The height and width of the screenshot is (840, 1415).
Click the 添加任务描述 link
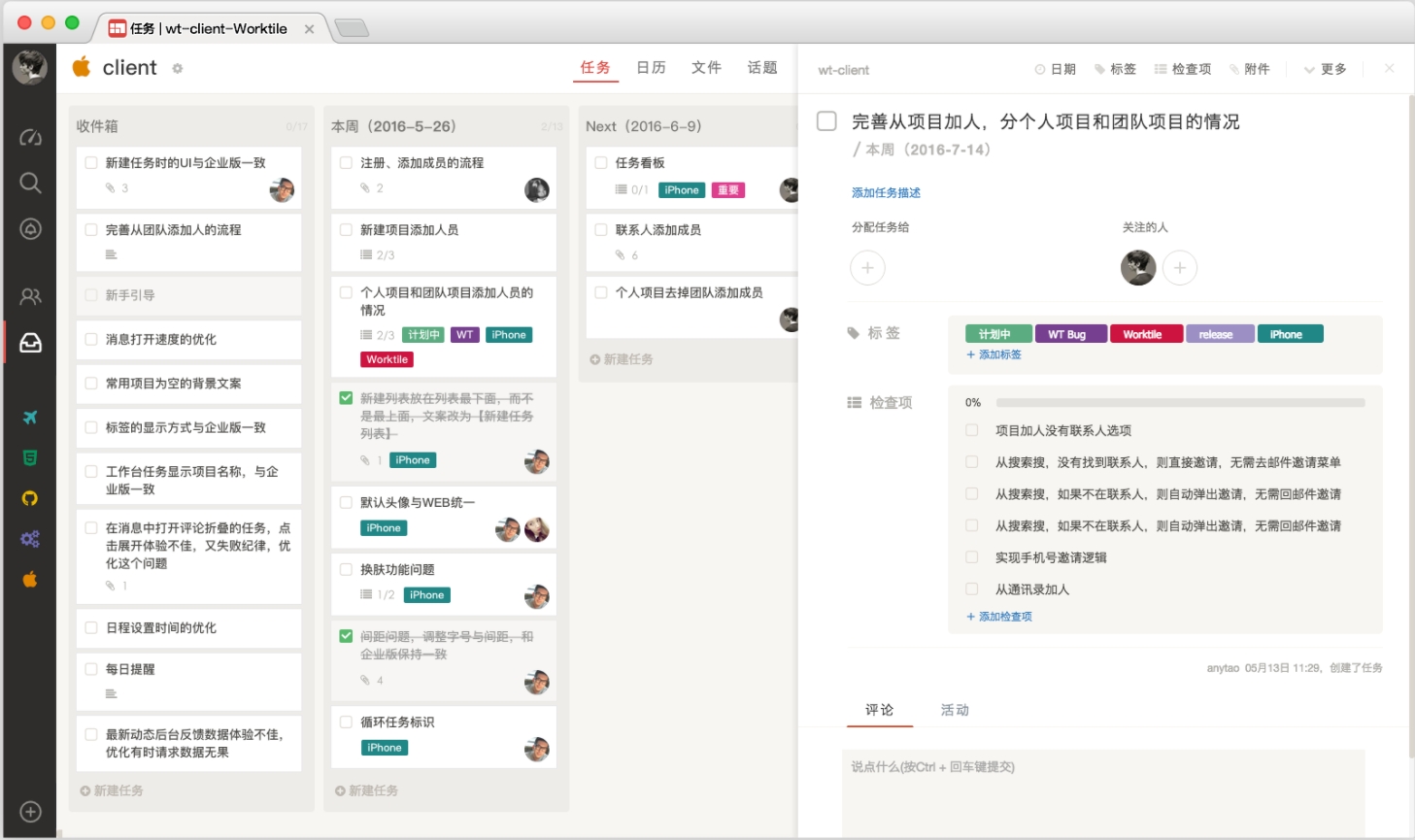tap(886, 192)
